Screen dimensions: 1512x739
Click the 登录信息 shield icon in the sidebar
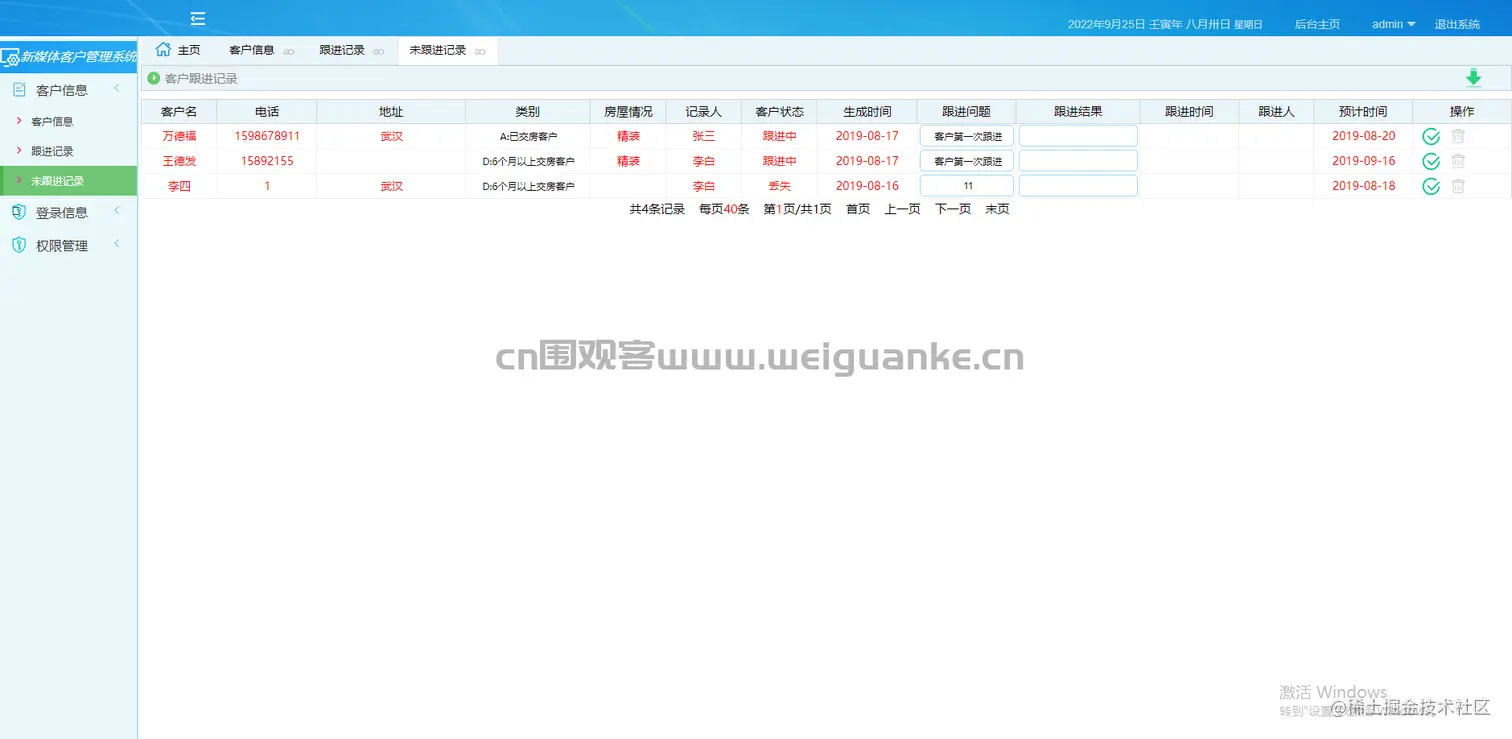click(x=19, y=212)
